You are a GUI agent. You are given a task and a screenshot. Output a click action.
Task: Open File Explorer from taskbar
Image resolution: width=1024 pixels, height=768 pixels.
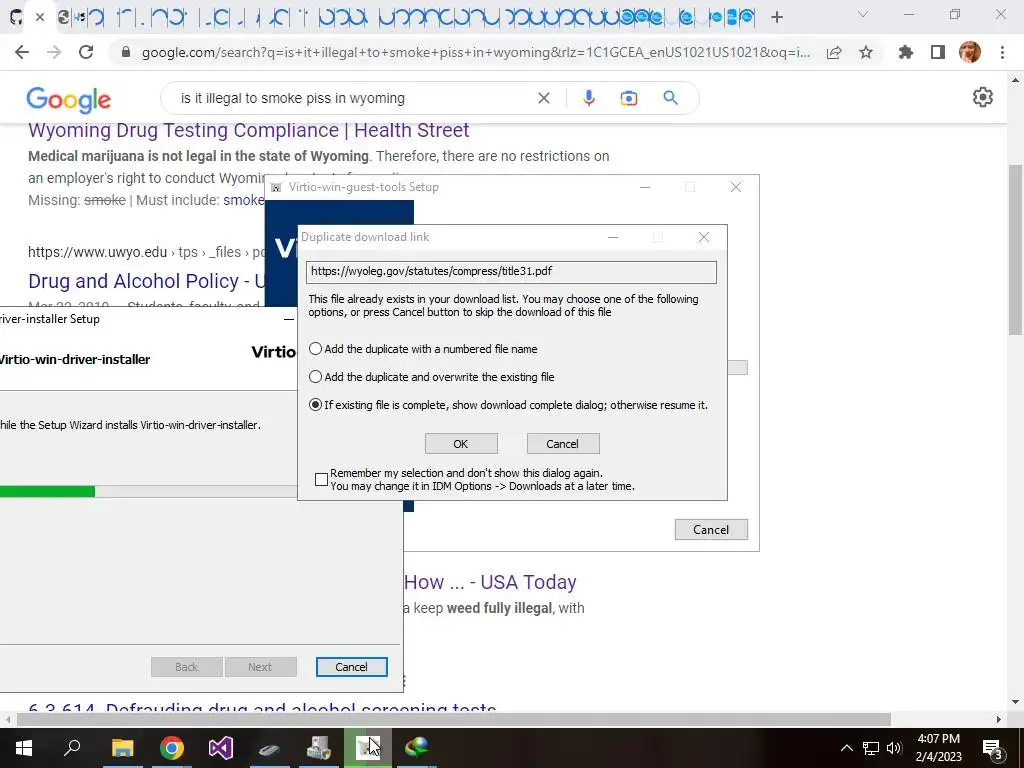[122, 748]
